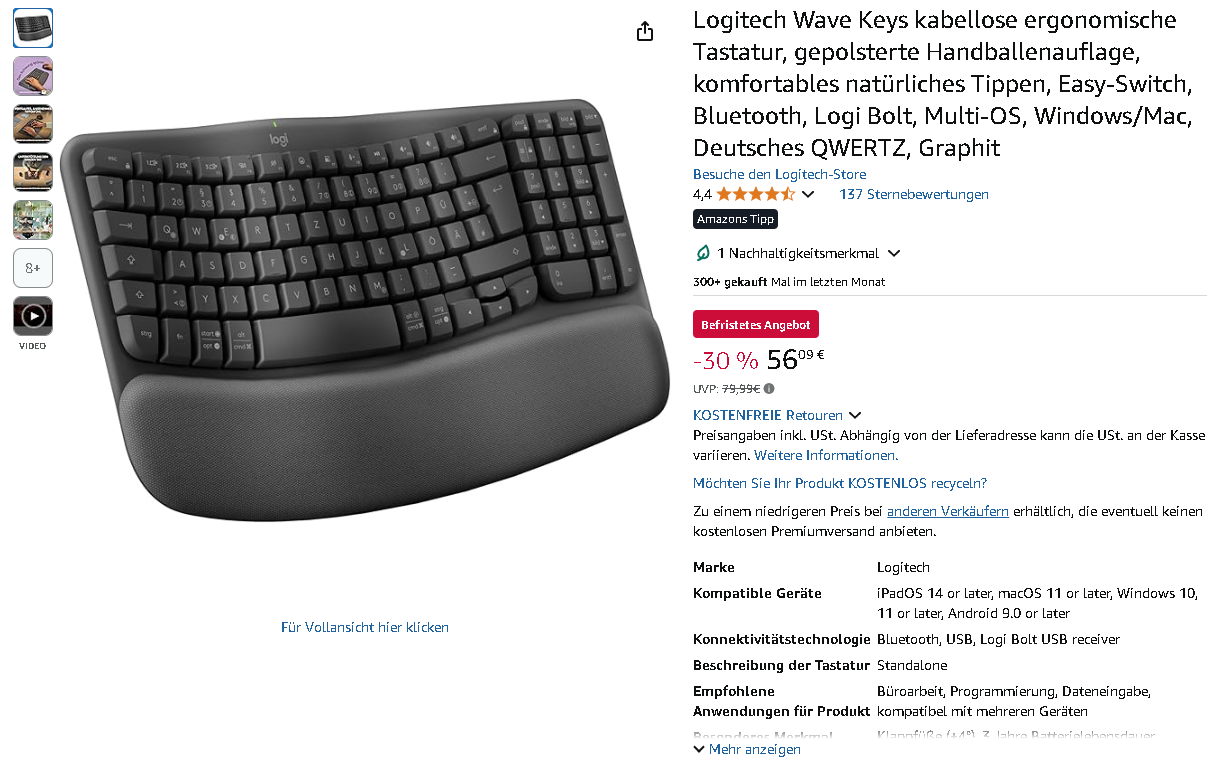Click Möchten Sie Ihr Produkt KOSTENLOS recyceln
The width and height of the screenshot is (1212, 761).
(840, 483)
